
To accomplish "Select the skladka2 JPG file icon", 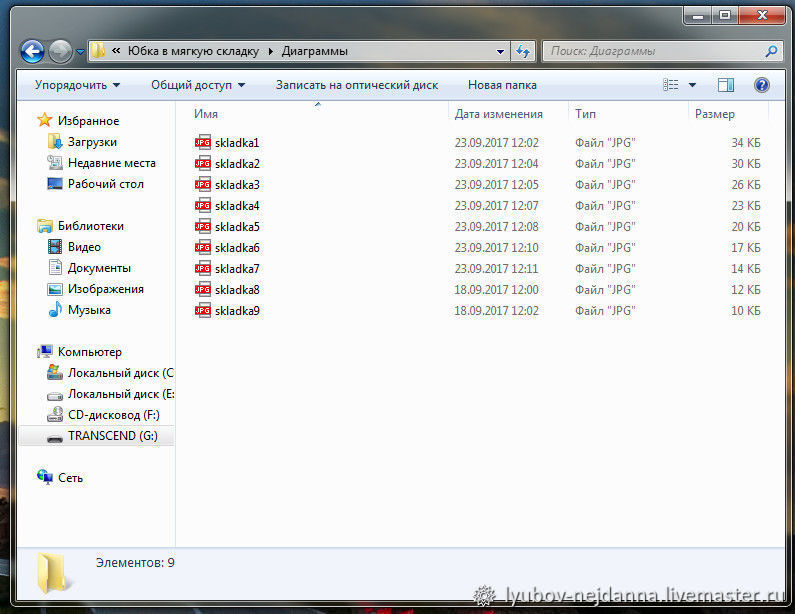I will [203, 163].
